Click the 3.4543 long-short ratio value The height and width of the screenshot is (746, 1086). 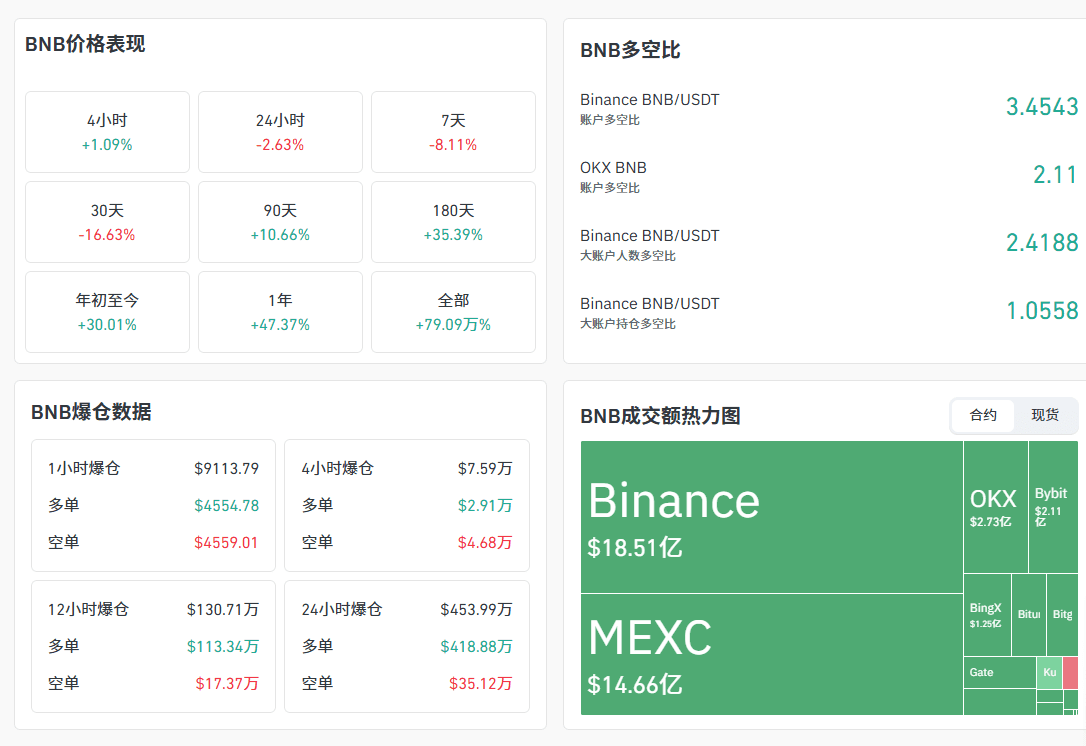pyautogui.click(x=1042, y=107)
